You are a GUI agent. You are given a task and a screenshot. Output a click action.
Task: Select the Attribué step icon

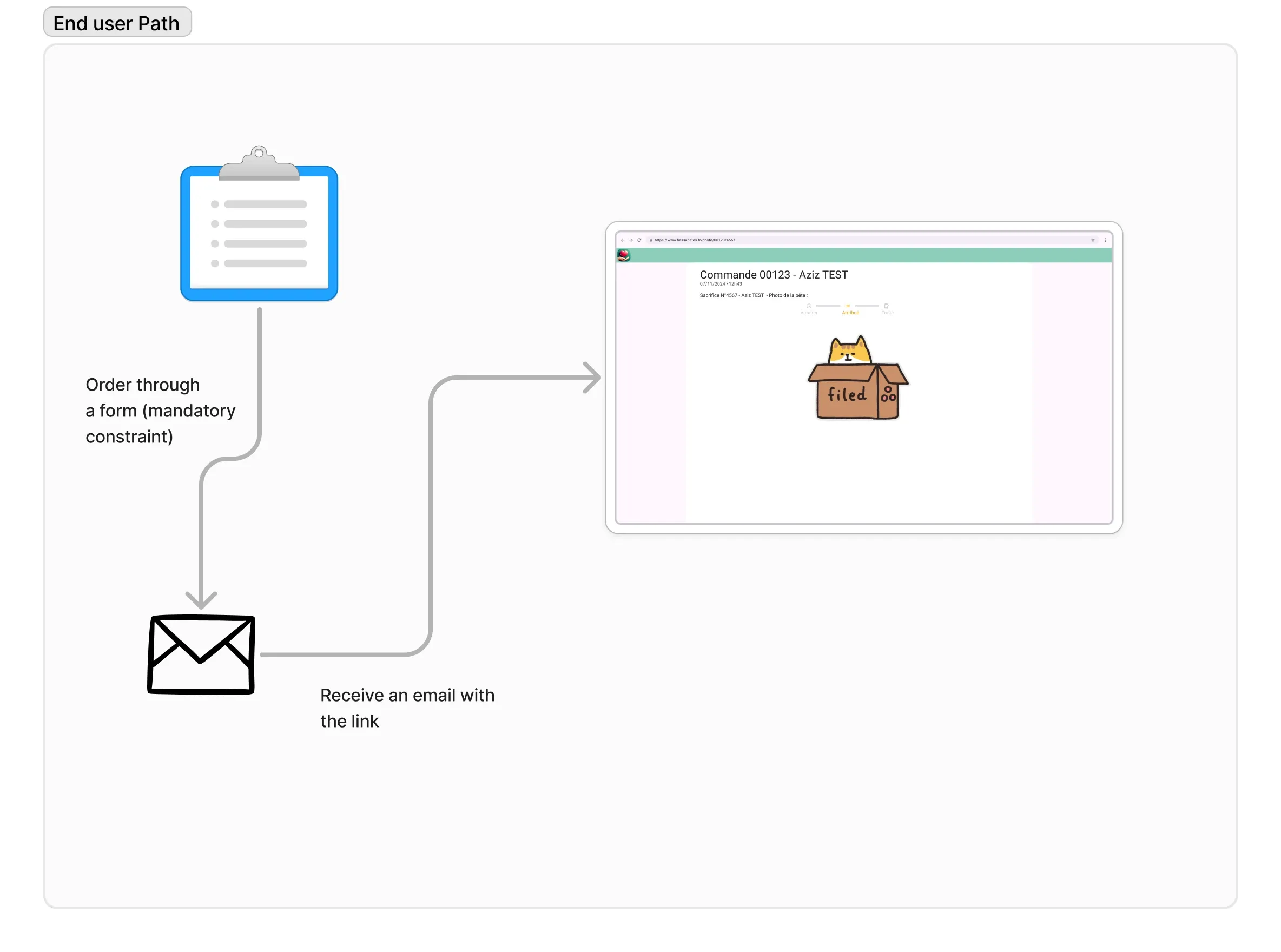coord(848,306)
